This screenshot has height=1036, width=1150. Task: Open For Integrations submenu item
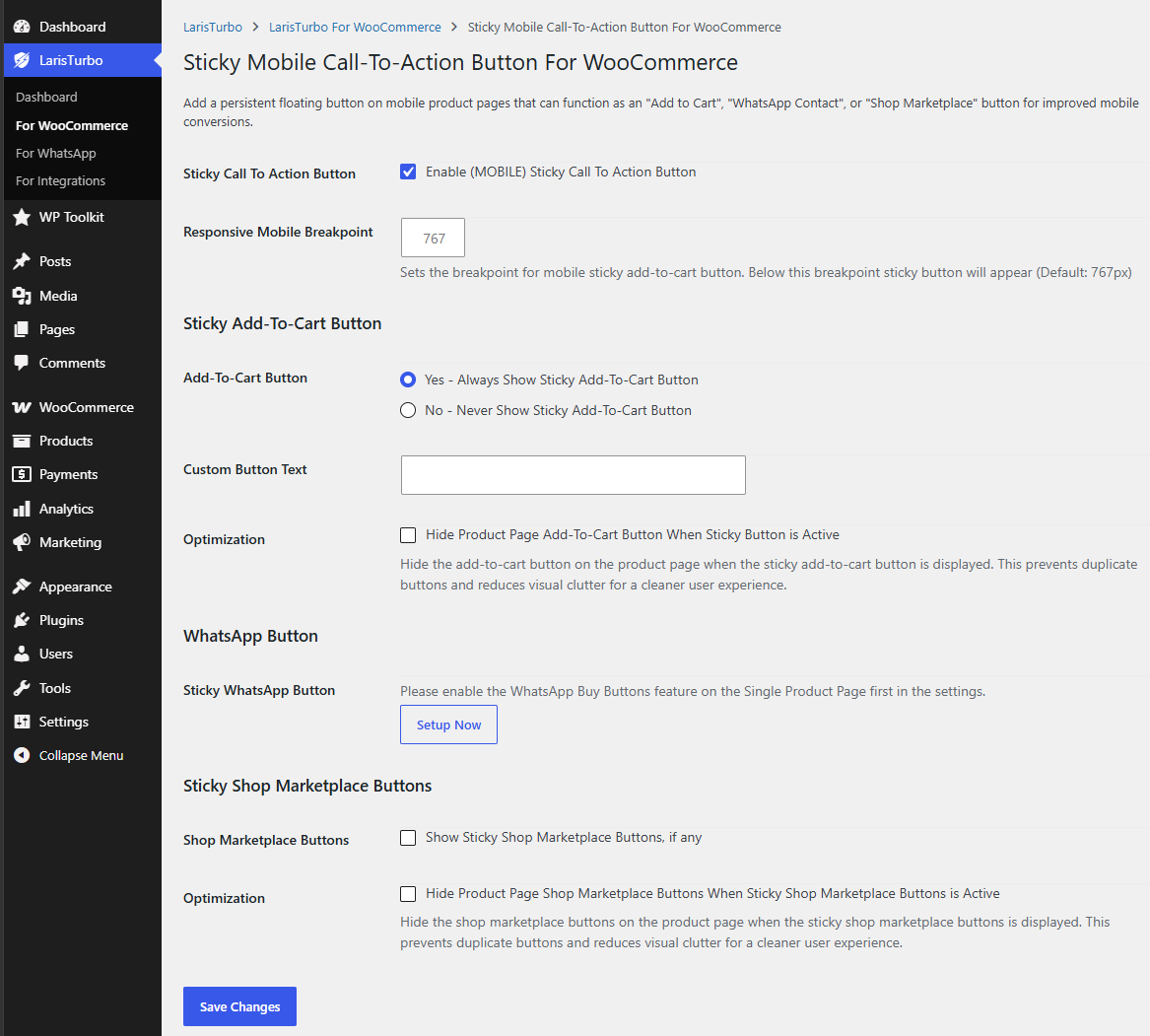pyautogui.click(x=60, y=180)
